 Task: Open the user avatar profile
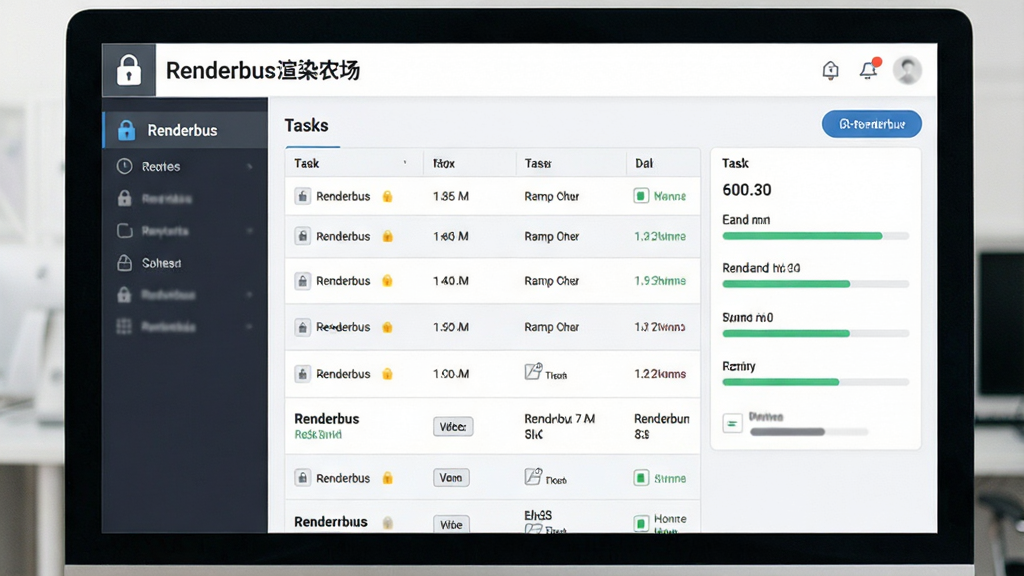(907, 70)
